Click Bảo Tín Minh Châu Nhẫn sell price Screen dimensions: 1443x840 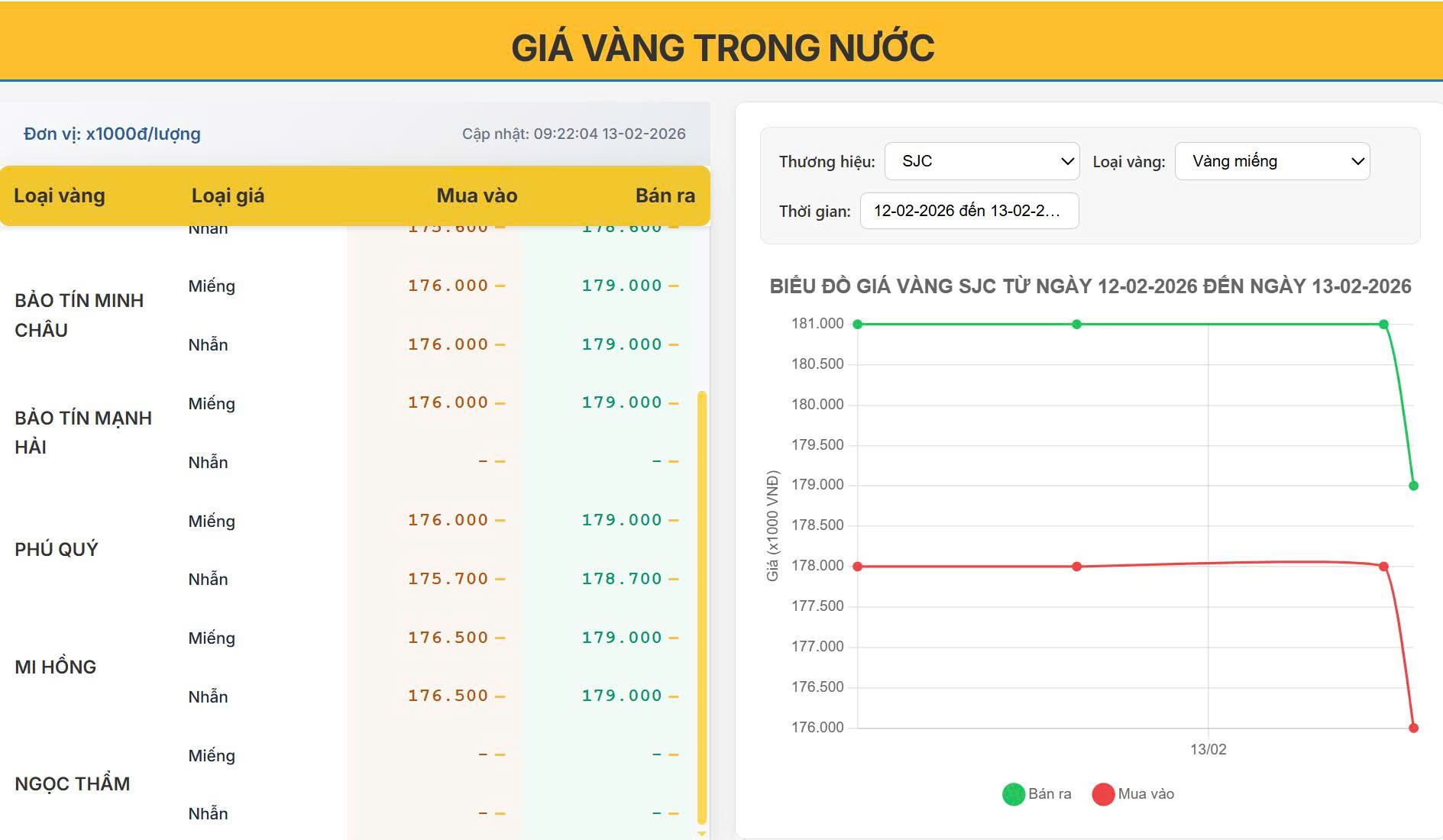click(x=622, y=344)
